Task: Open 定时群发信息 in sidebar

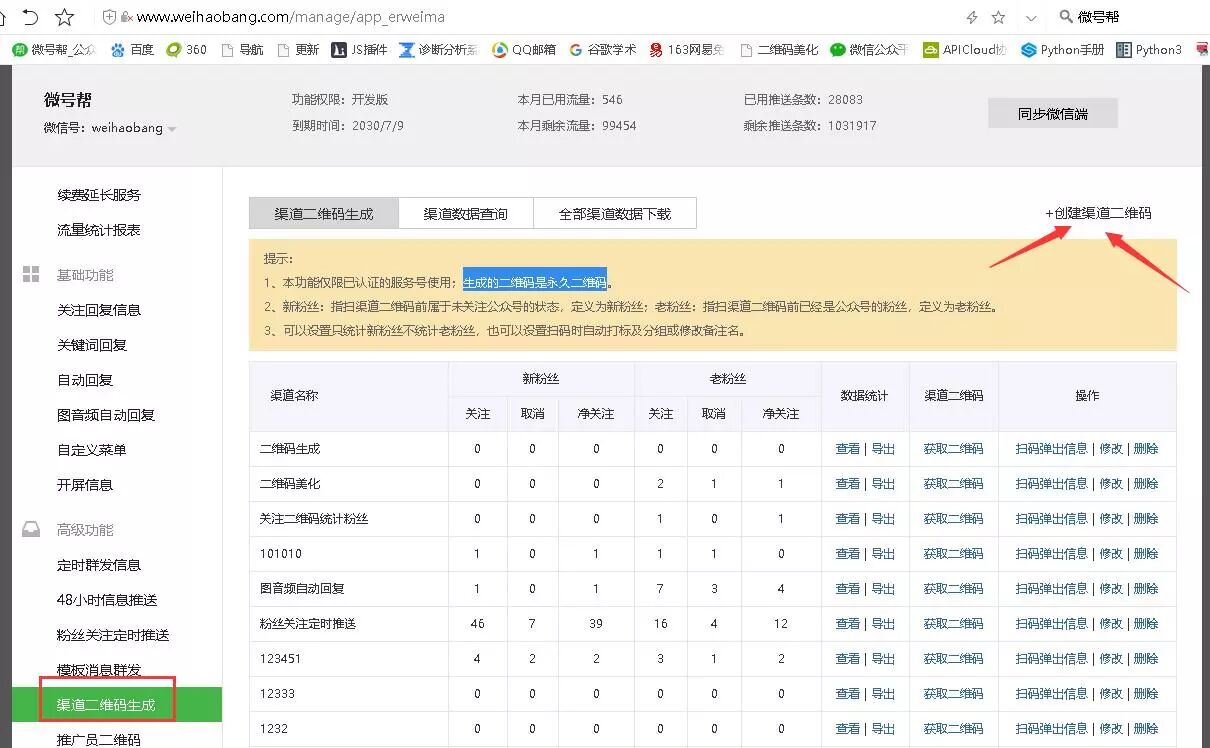Action: 99,565
